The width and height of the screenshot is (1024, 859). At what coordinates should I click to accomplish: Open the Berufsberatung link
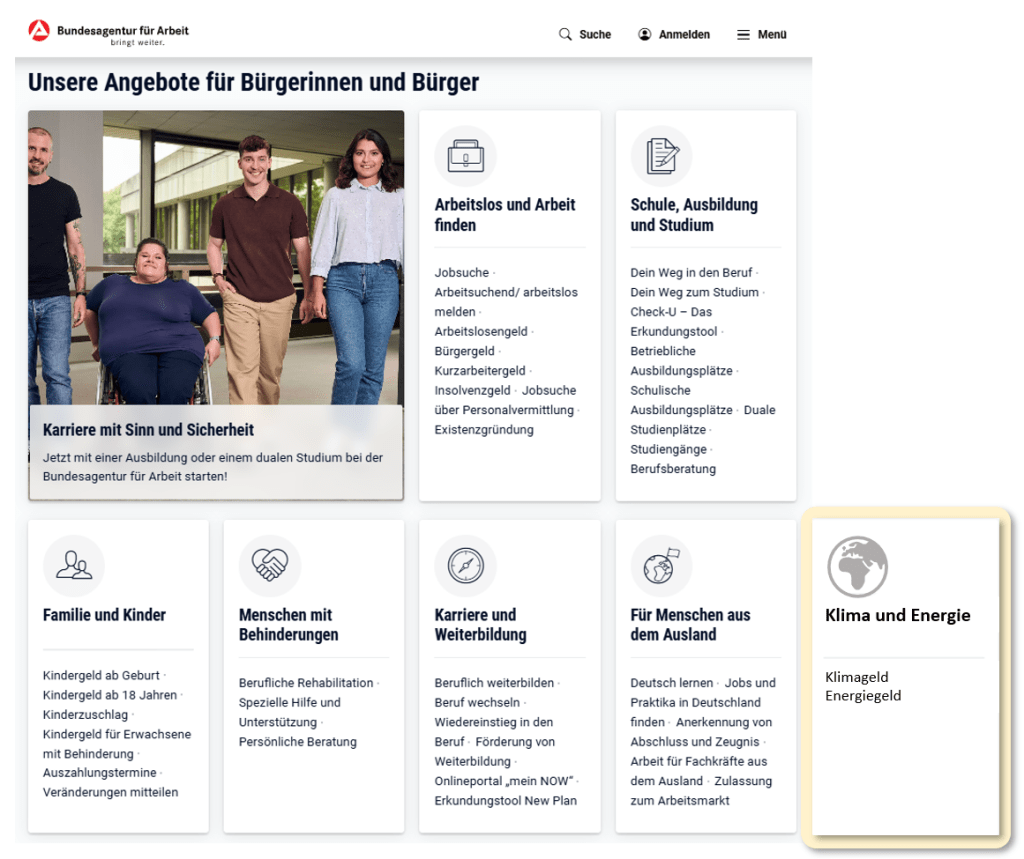pos(672,469)
